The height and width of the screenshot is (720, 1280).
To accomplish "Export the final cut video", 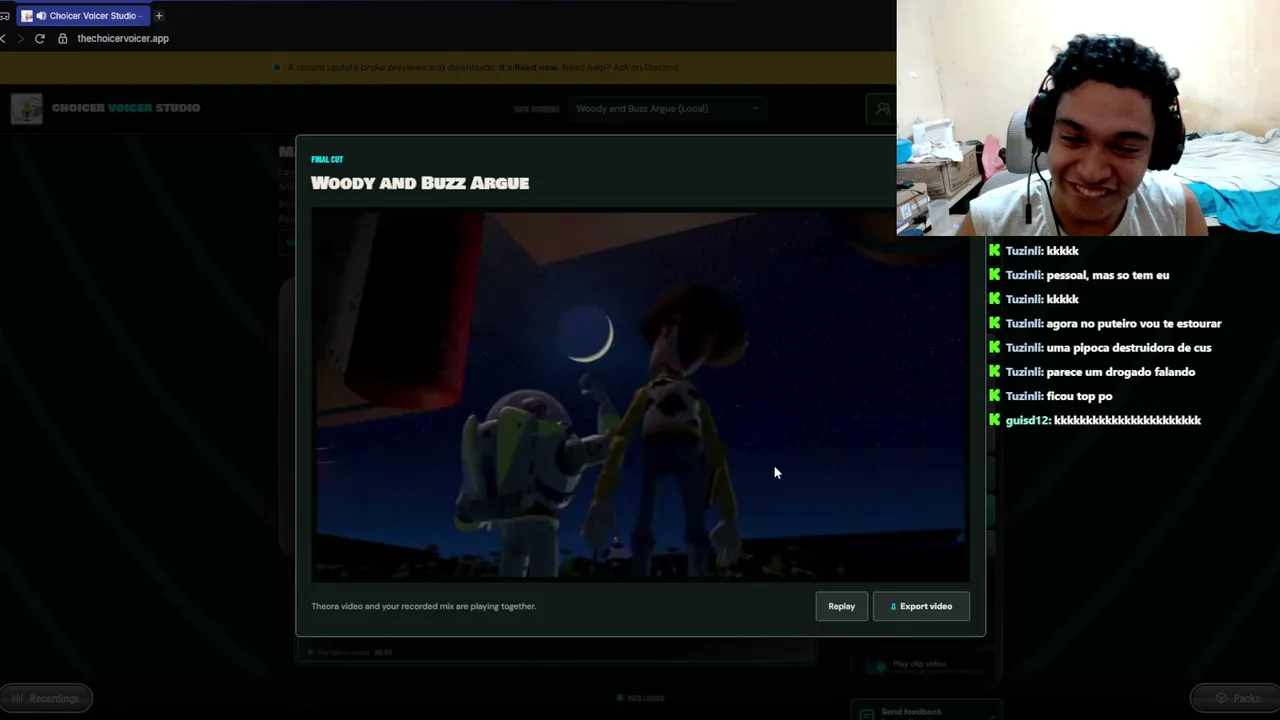I will point(921,606).
